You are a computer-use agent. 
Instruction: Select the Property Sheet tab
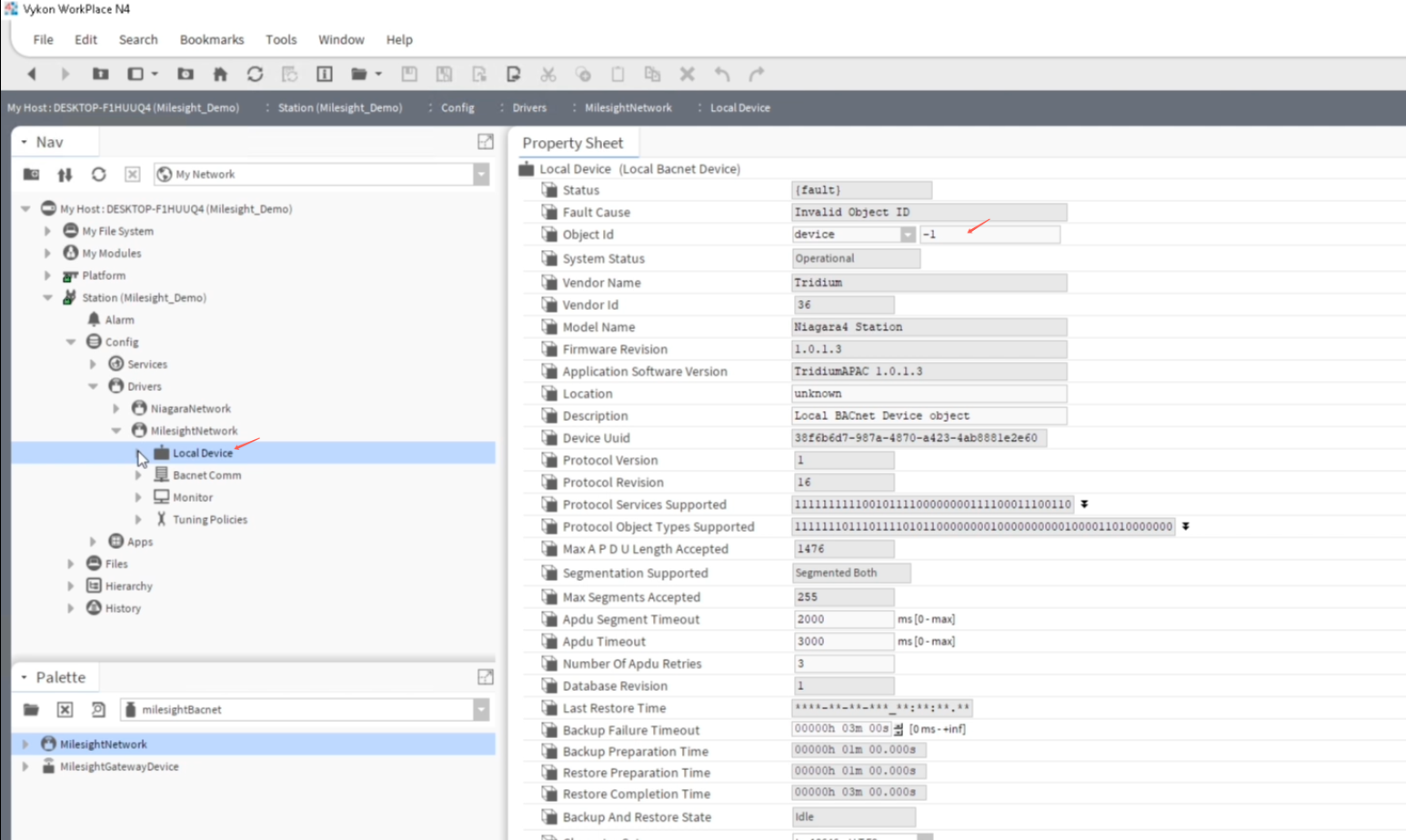coord(573,143)
